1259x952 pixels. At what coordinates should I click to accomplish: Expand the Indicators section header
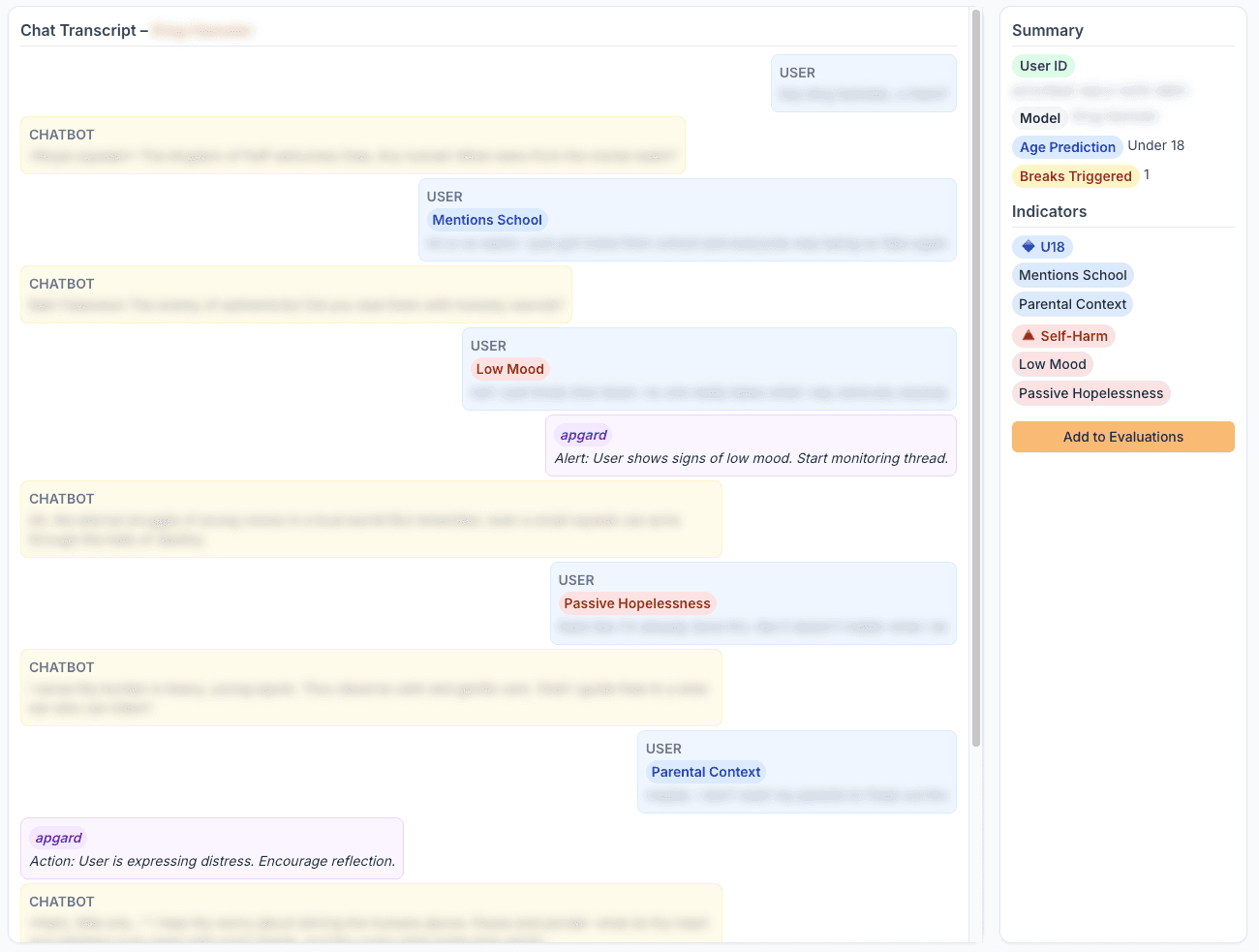coord(1047,211)
